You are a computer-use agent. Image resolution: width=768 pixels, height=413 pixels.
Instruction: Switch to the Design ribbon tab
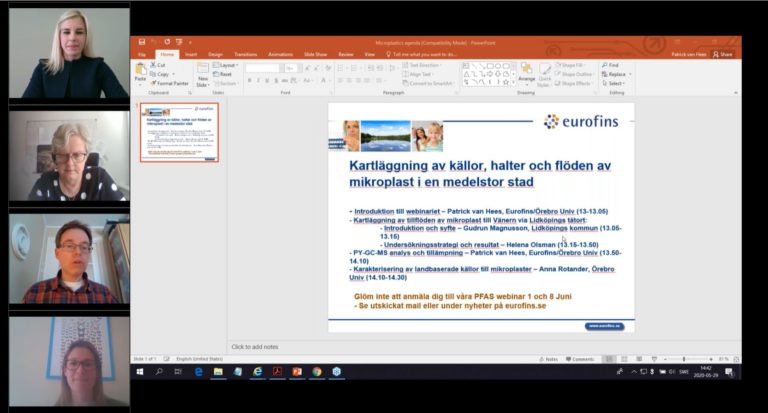pos(215,54)
